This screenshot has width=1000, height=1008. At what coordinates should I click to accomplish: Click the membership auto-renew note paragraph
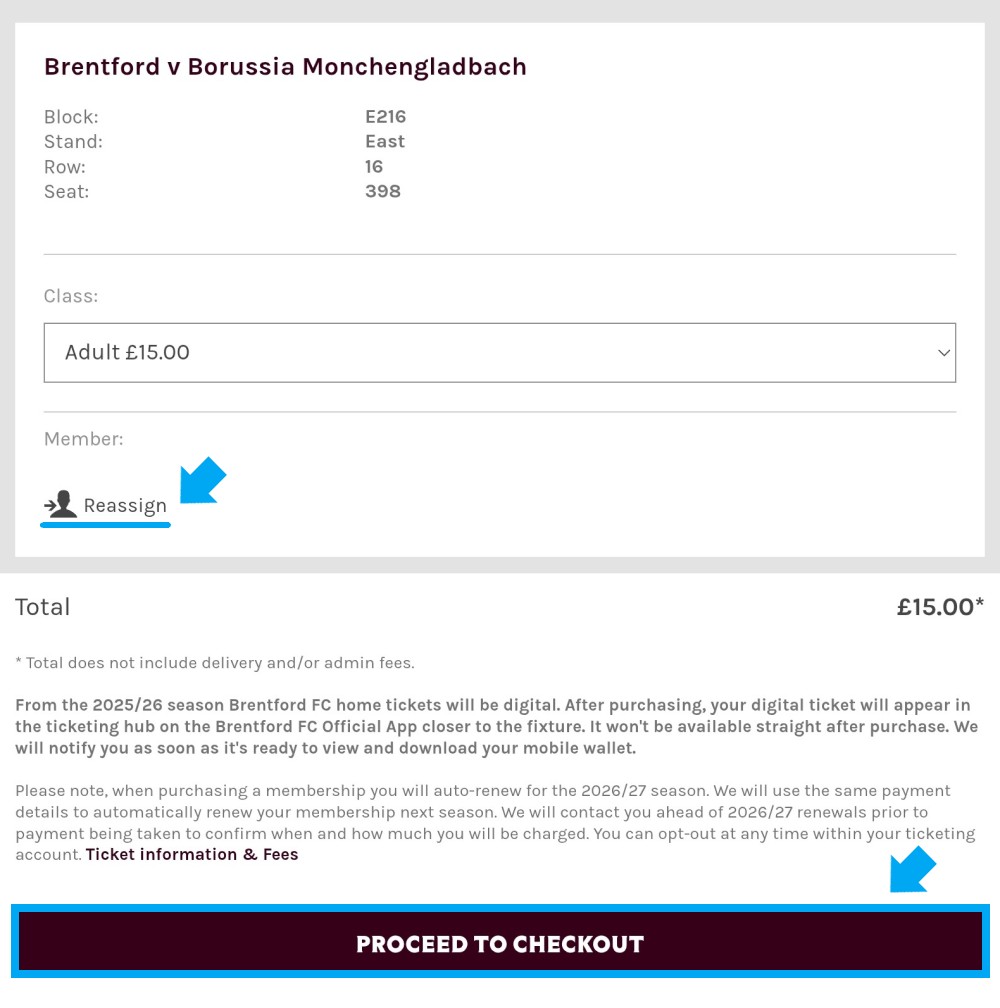tap(495, 822)
